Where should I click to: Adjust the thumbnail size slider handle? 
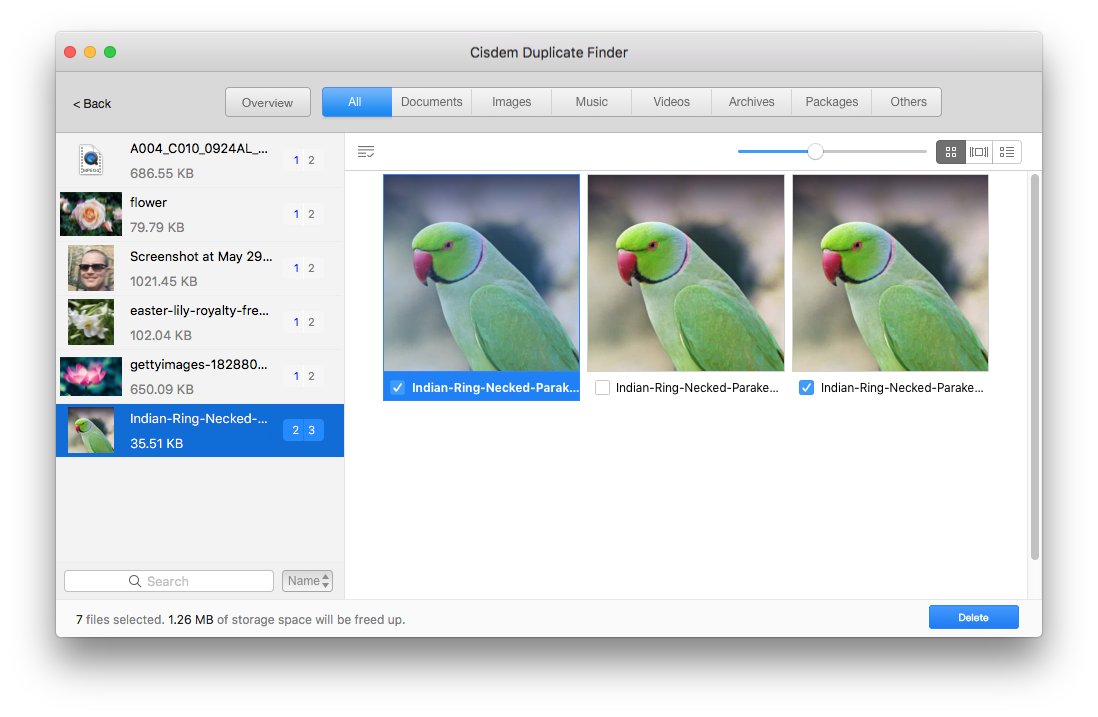(815, 151)
